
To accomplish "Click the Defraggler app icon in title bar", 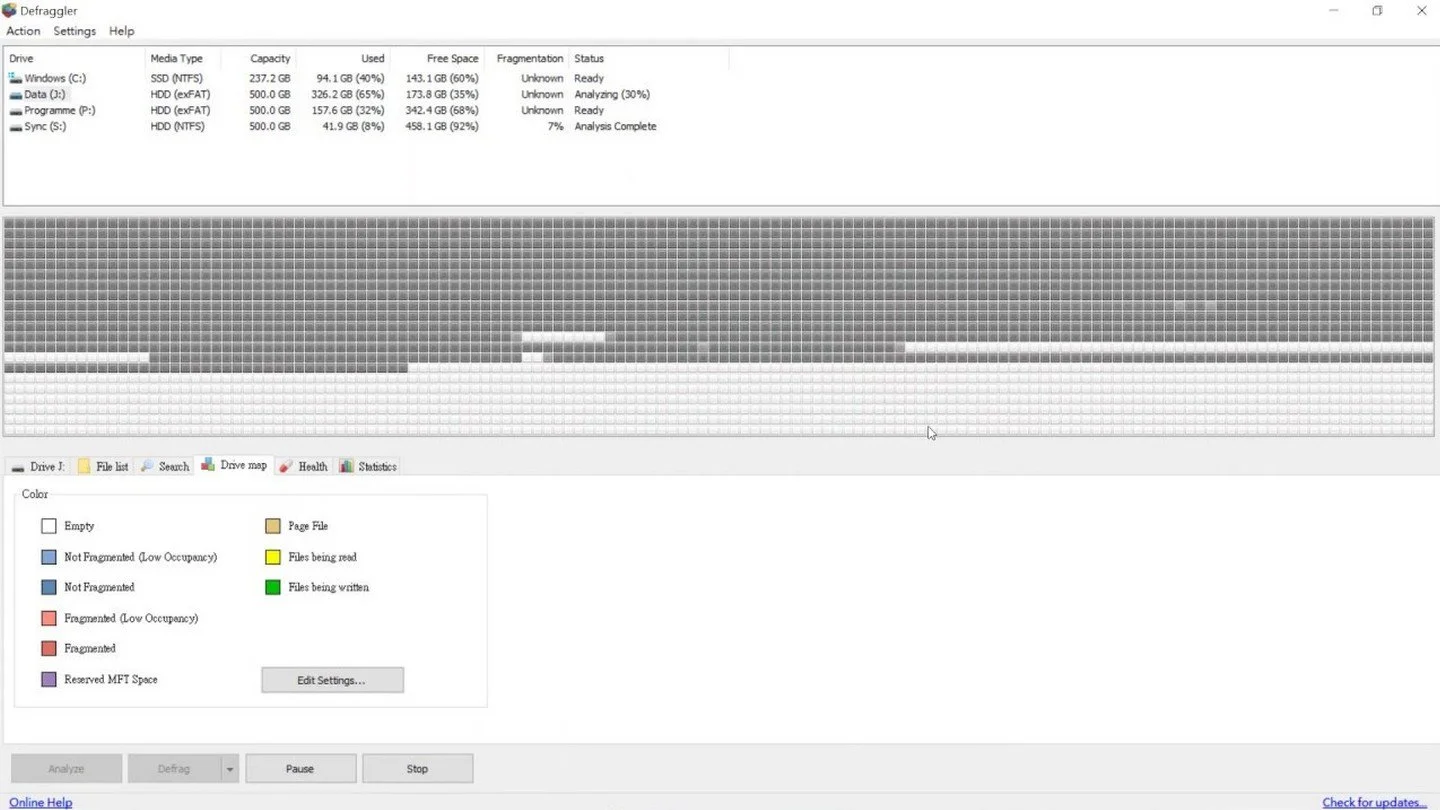I will coord(9,10).
